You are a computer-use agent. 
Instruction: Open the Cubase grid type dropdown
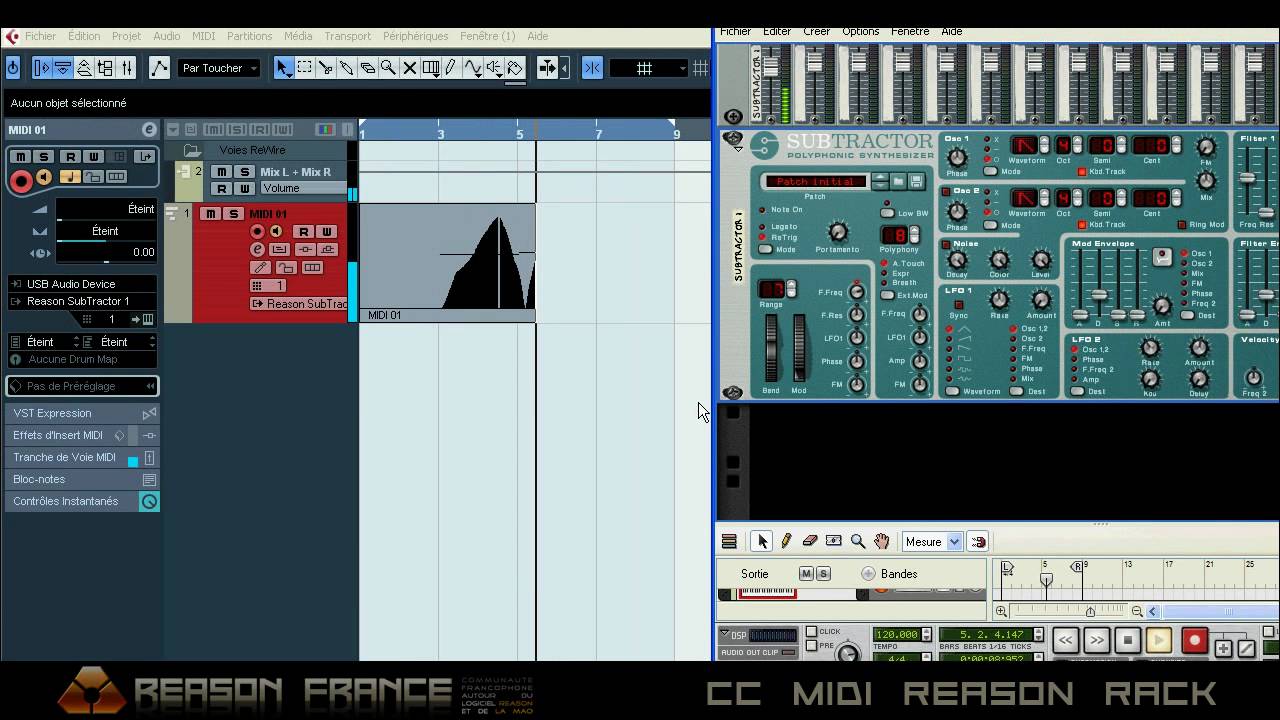[x=649, y=68]
